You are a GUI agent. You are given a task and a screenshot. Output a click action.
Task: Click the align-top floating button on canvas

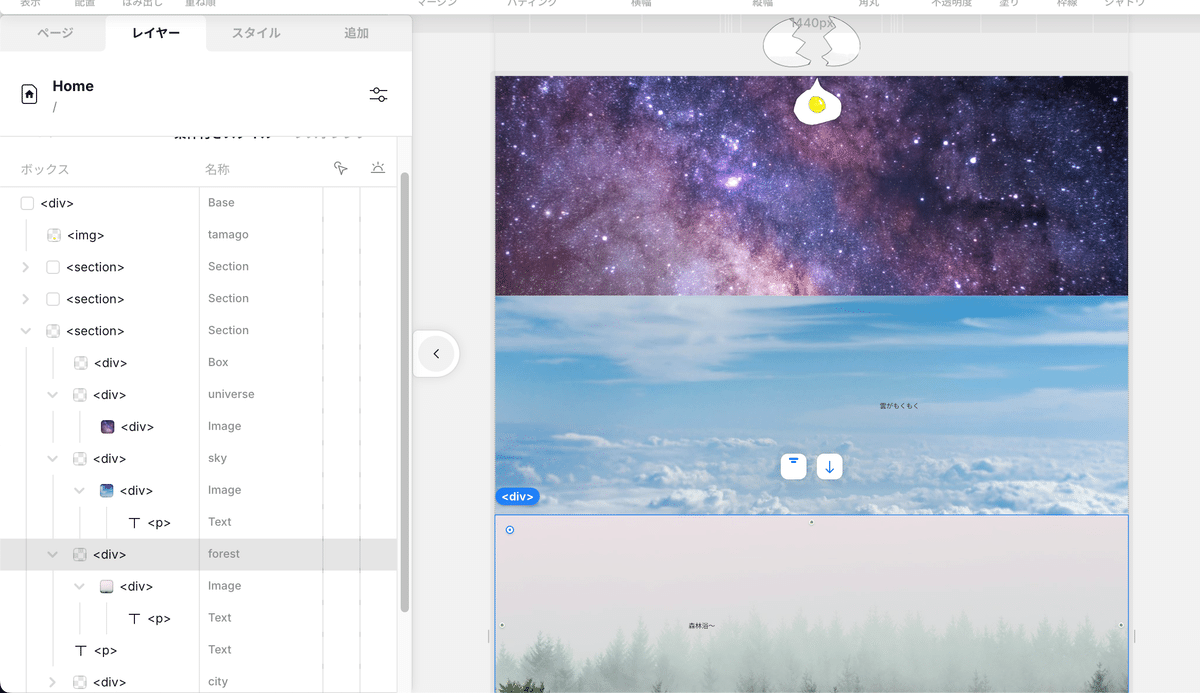794,465
